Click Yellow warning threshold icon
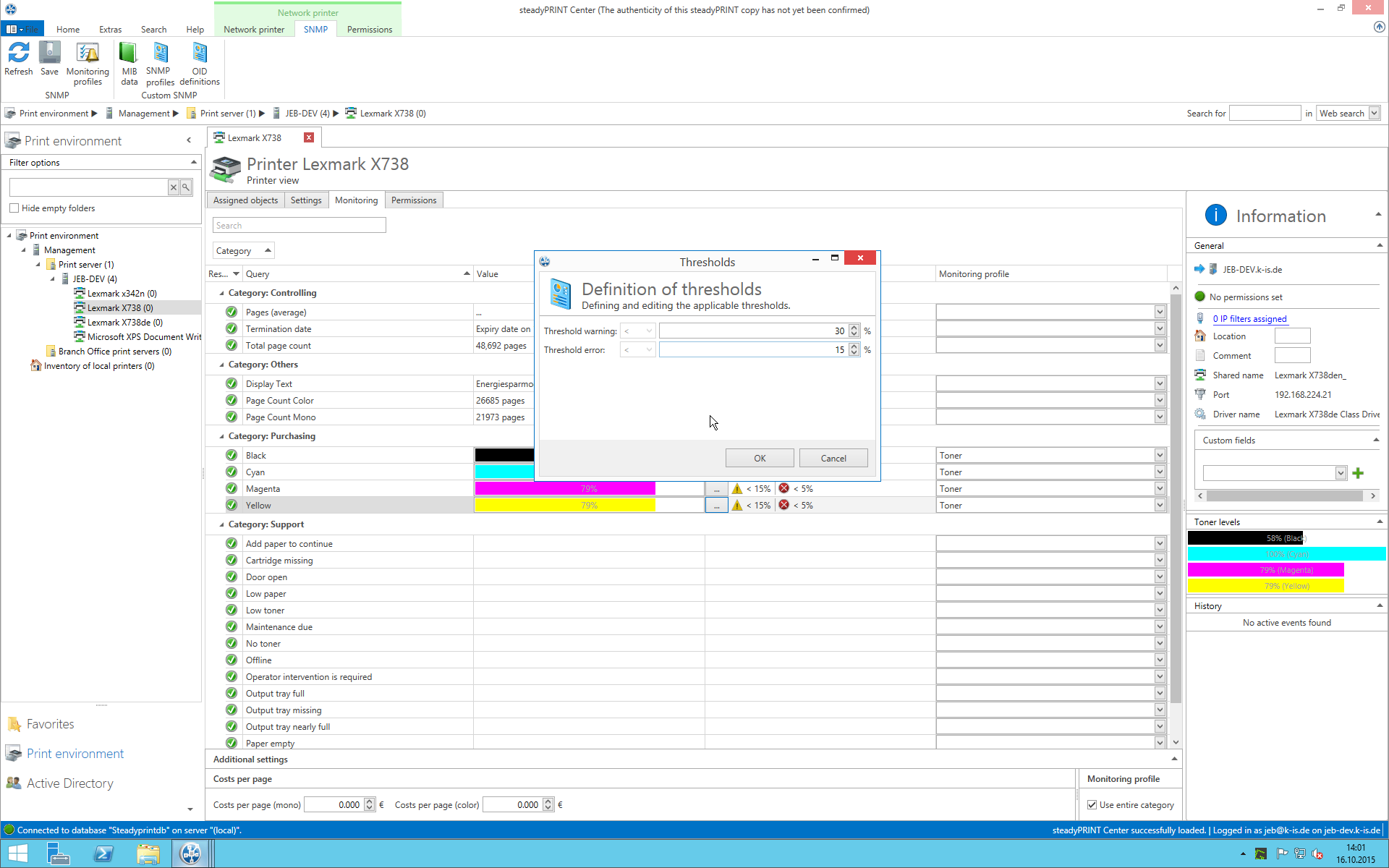The height and width of the screenshot is (868, 1389). (737, 506)
